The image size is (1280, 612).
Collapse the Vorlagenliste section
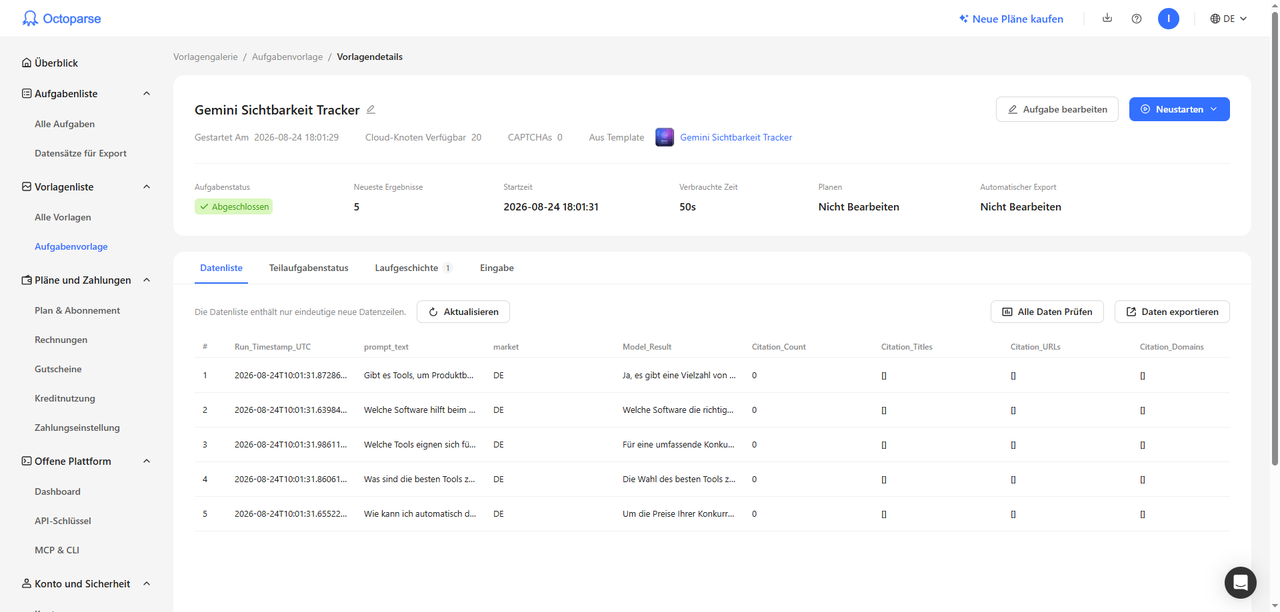point(147,187)
